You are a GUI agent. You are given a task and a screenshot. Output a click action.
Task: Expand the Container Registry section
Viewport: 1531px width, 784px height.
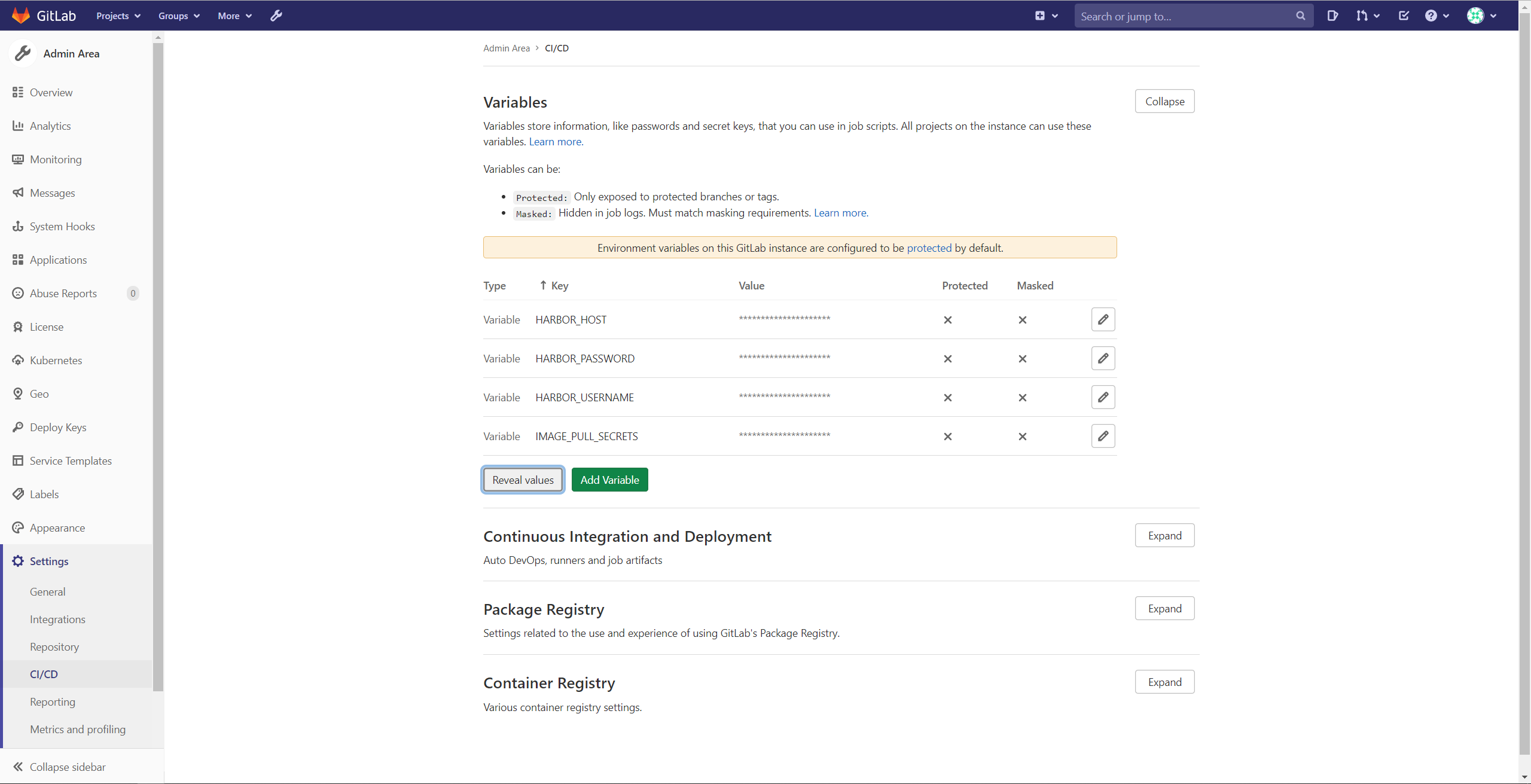click(1164, 682)
